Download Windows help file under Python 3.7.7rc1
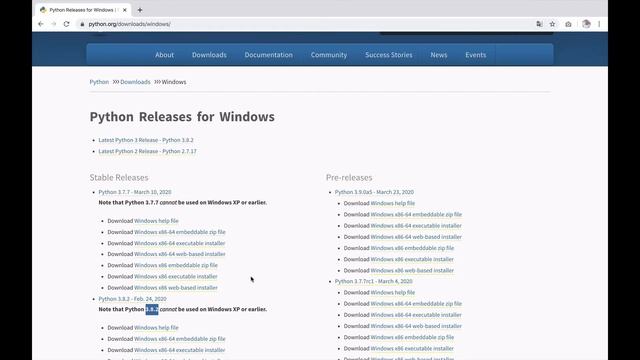Image resolution: width=640 pixels, height=360 pixels. (393, 293)
